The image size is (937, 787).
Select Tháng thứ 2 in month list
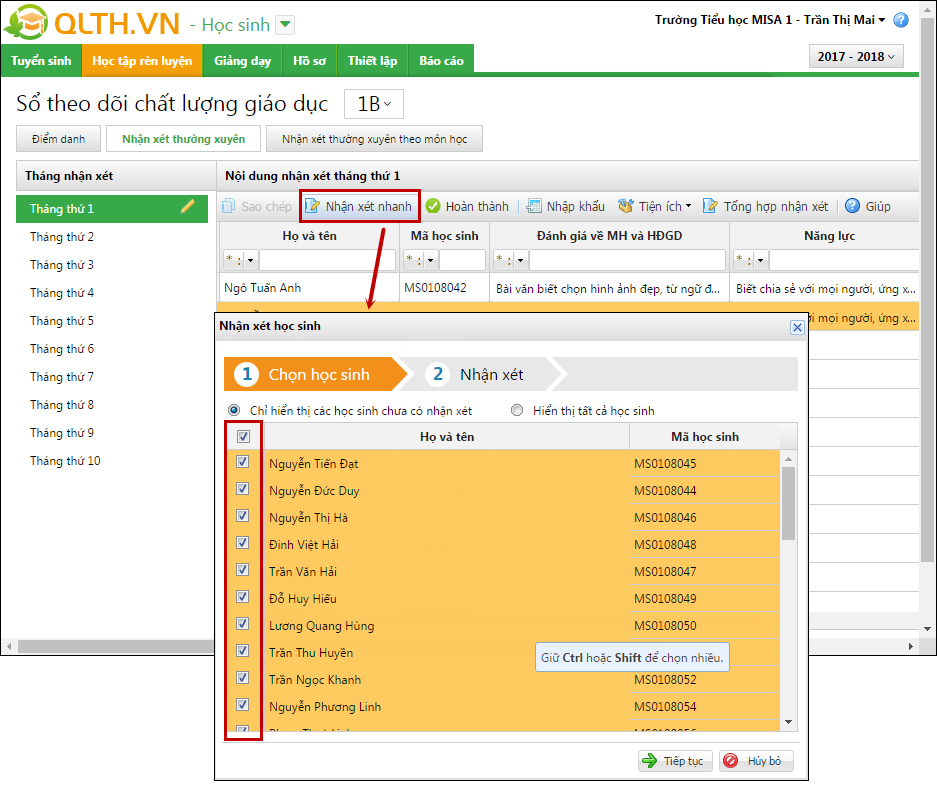[112, 237]
